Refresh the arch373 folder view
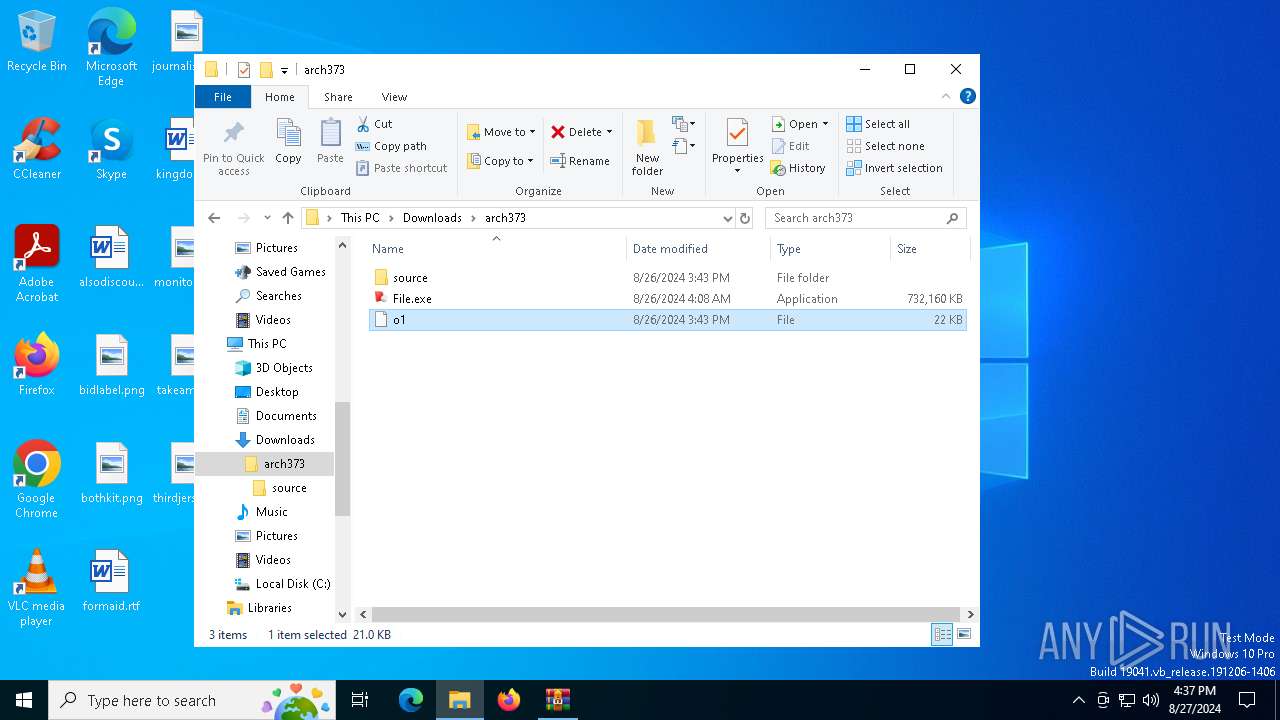1280x720 pixels. 745,218
